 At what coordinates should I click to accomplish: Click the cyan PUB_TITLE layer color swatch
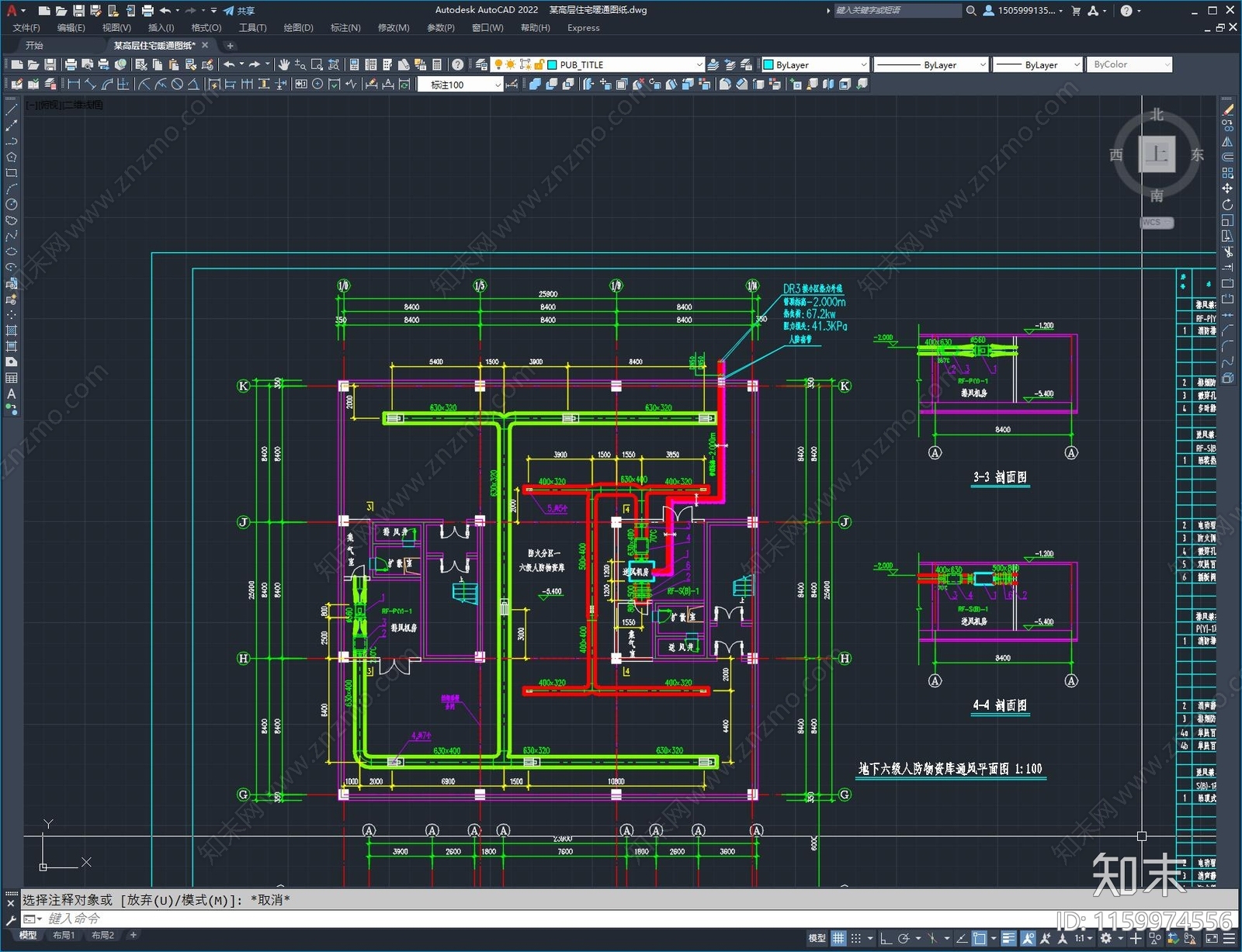click(x=553, y=64)
